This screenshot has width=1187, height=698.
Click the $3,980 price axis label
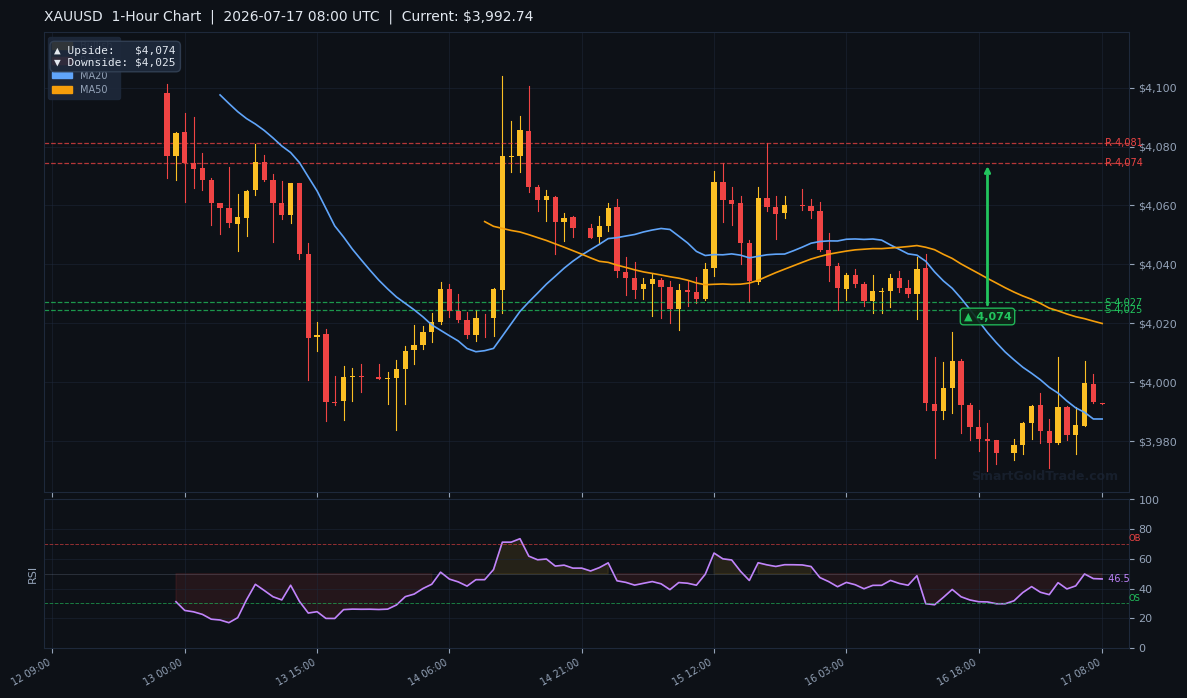(1157, 442)
